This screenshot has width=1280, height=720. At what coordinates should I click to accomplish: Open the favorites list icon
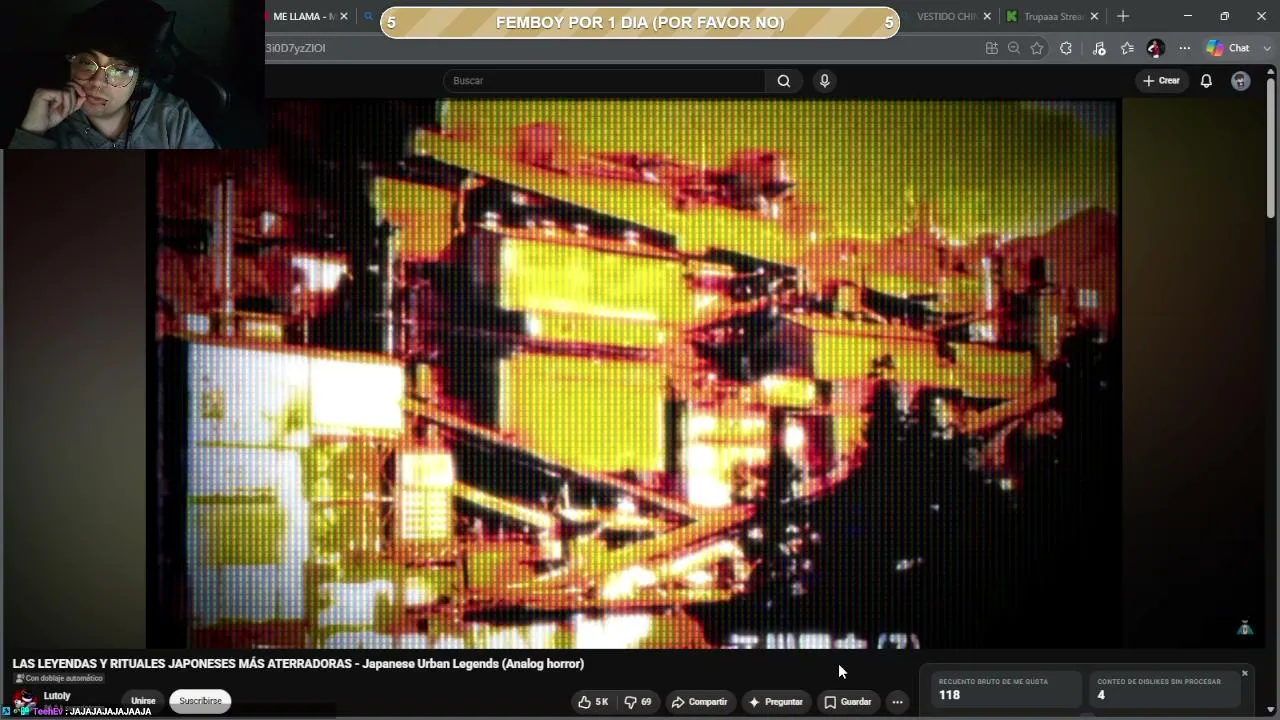coord(1127,48)
